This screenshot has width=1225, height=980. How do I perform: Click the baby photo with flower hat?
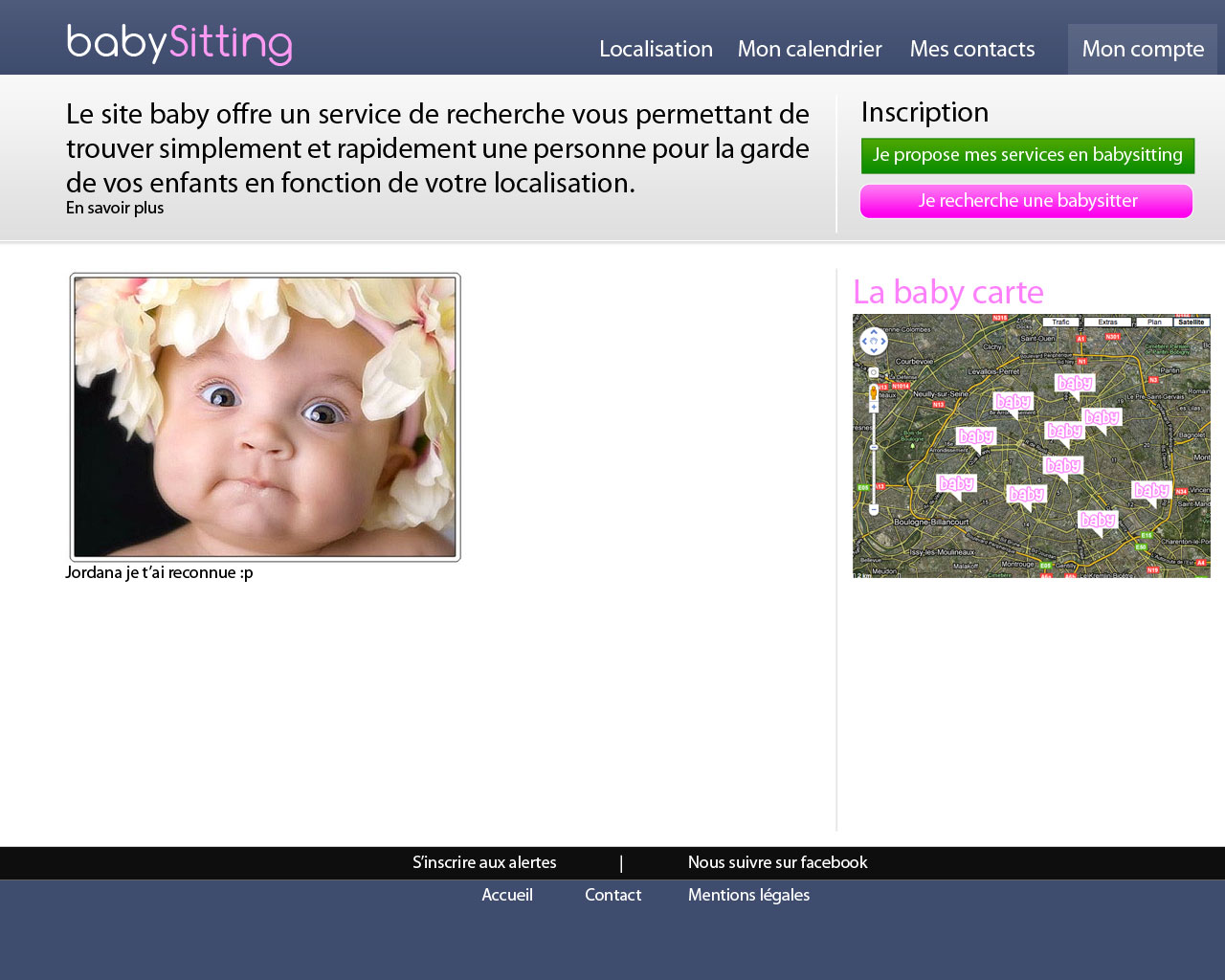(265, 417)
